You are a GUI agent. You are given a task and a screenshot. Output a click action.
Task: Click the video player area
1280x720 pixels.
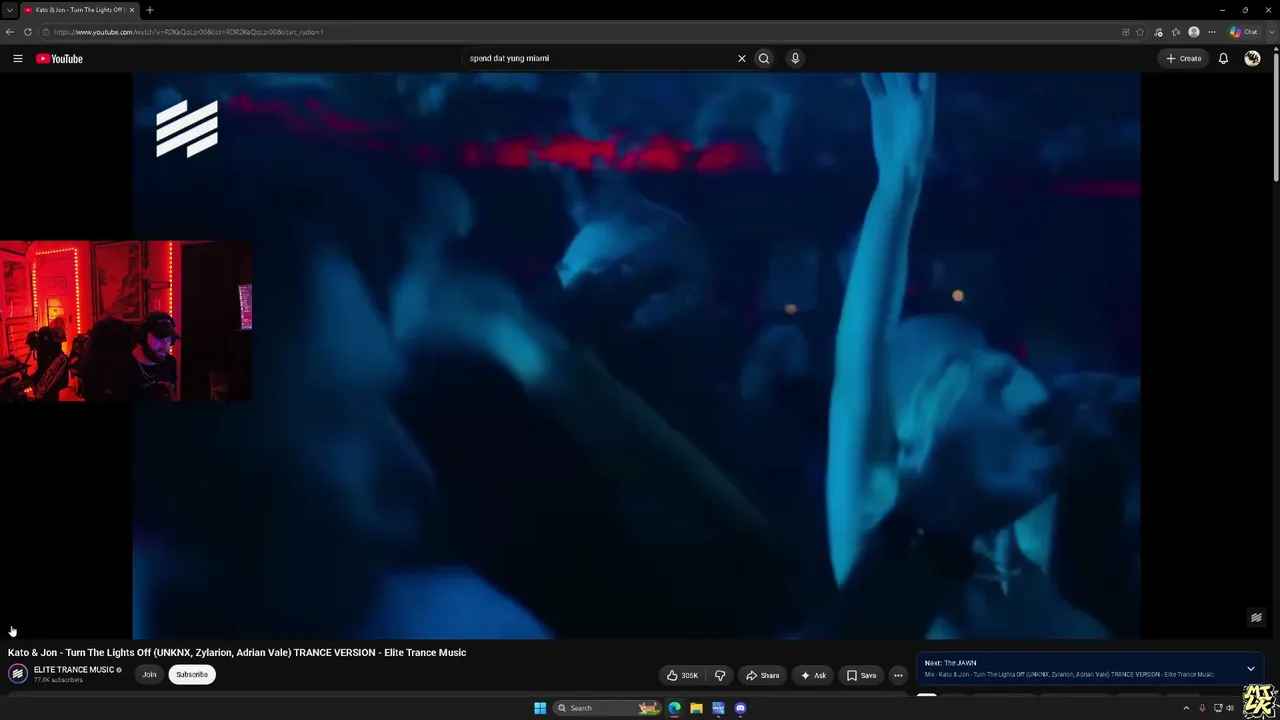(x=636, y=355)
